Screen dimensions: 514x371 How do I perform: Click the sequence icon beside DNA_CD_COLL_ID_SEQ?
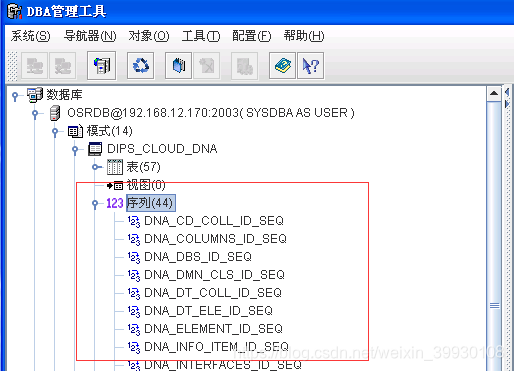coord(134,221)
